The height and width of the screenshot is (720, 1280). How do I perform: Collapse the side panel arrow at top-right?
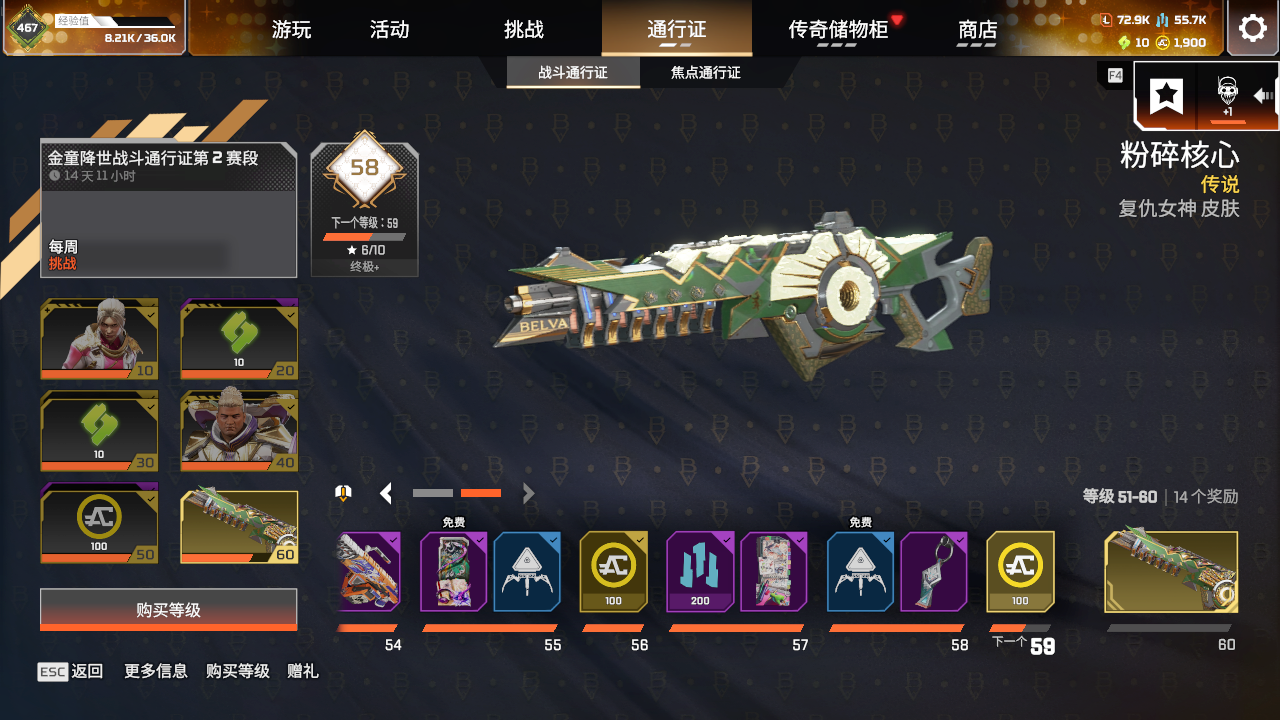(1264, 96)
